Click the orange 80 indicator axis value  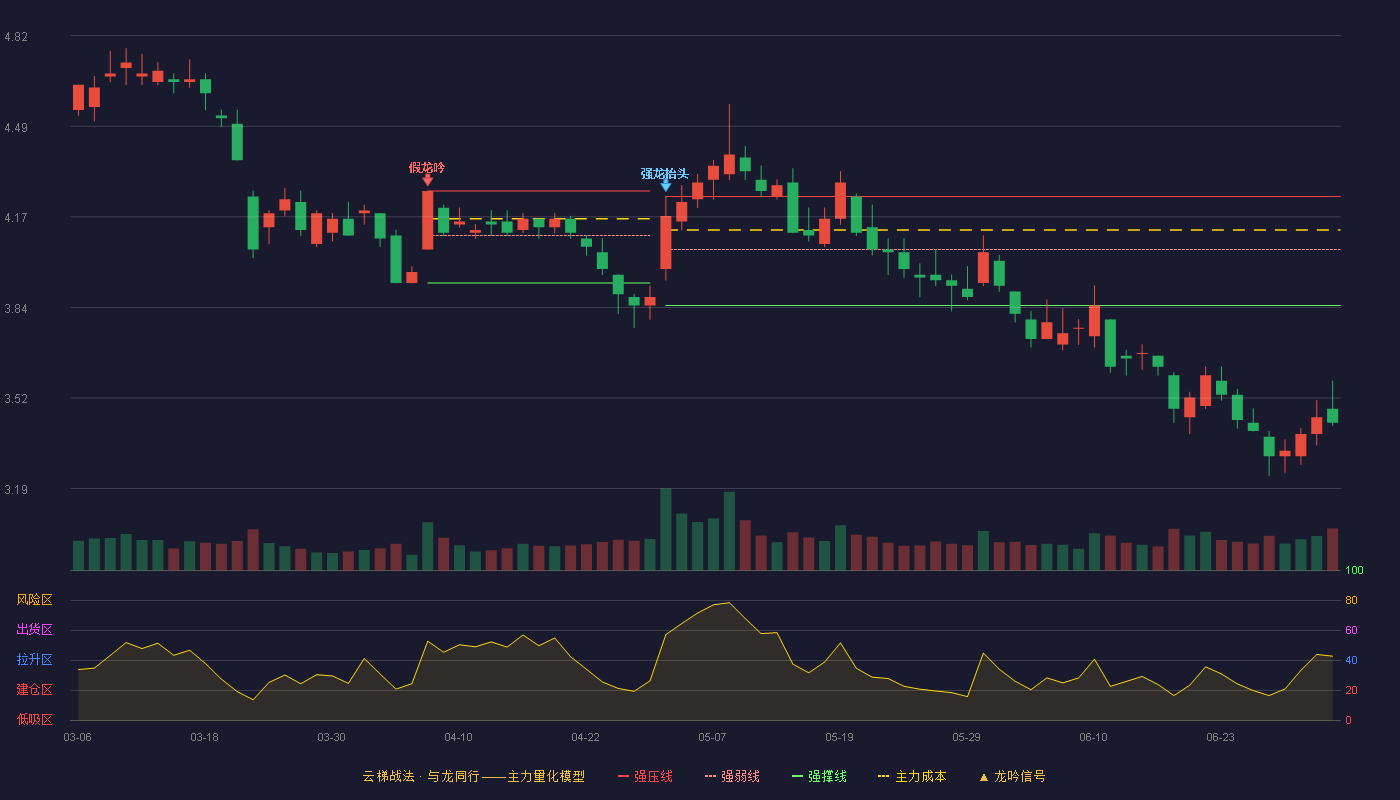pyautogui.click(x=1351, y=600)
